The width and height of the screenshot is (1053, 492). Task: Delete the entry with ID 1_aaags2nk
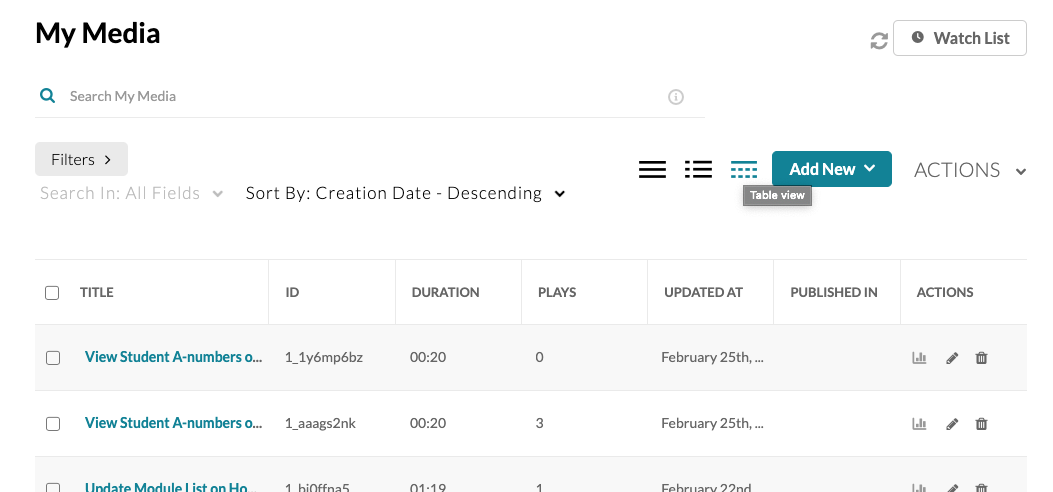[x=981, y=424]
